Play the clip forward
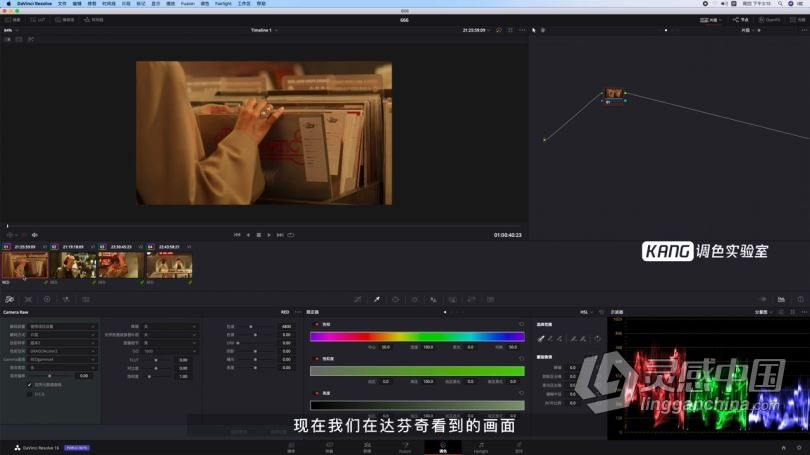 pyautogui.click(x=269, y=235)
